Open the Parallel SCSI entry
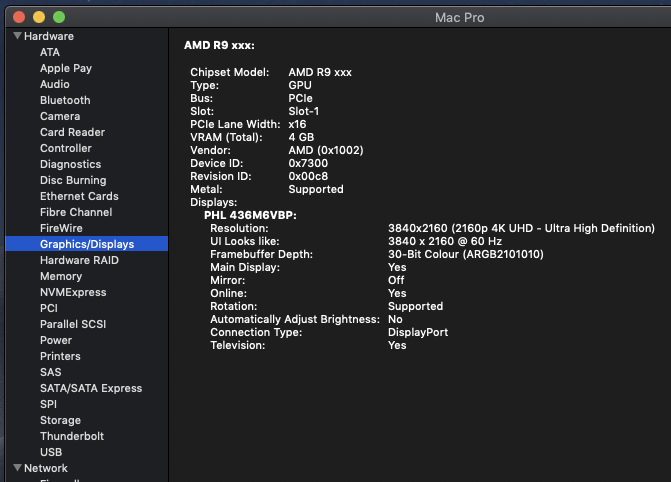This screenshot has width=671, height=482. click(73, 324)
